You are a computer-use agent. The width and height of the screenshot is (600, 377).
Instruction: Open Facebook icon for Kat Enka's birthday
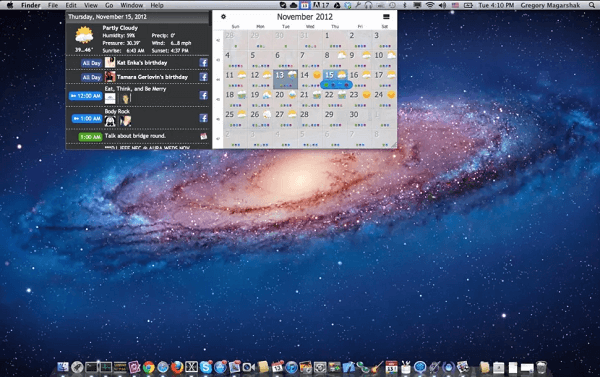coord(203,62)
